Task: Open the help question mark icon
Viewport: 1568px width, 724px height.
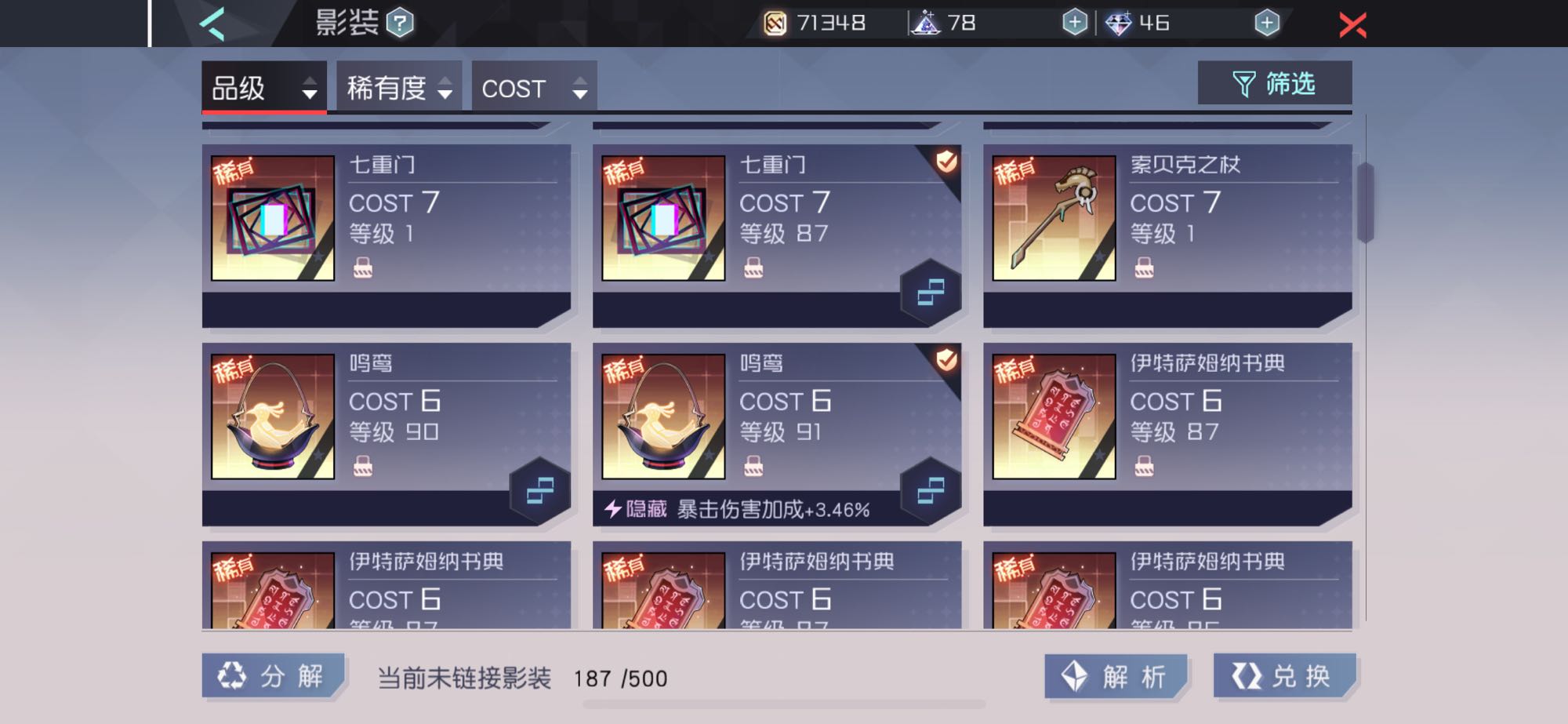Action: pos(400,23)
